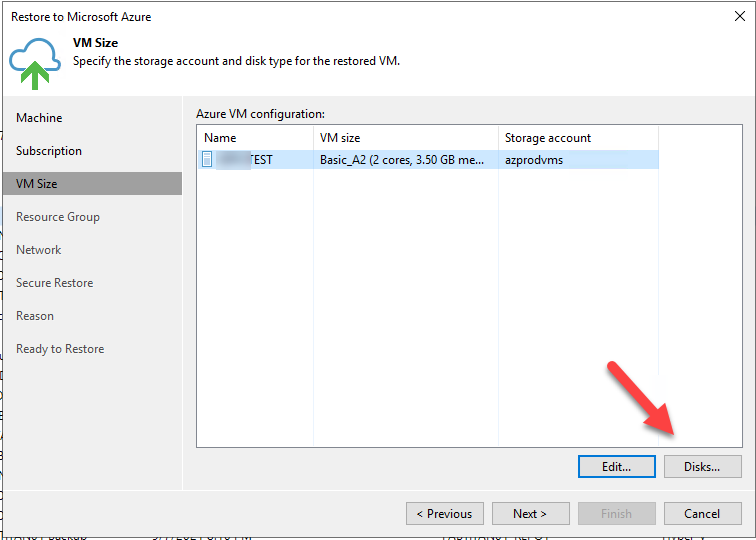This screenshot has width=756, height=540.
Task: Select the TEST VM name cell
Action: click(256, 160)
